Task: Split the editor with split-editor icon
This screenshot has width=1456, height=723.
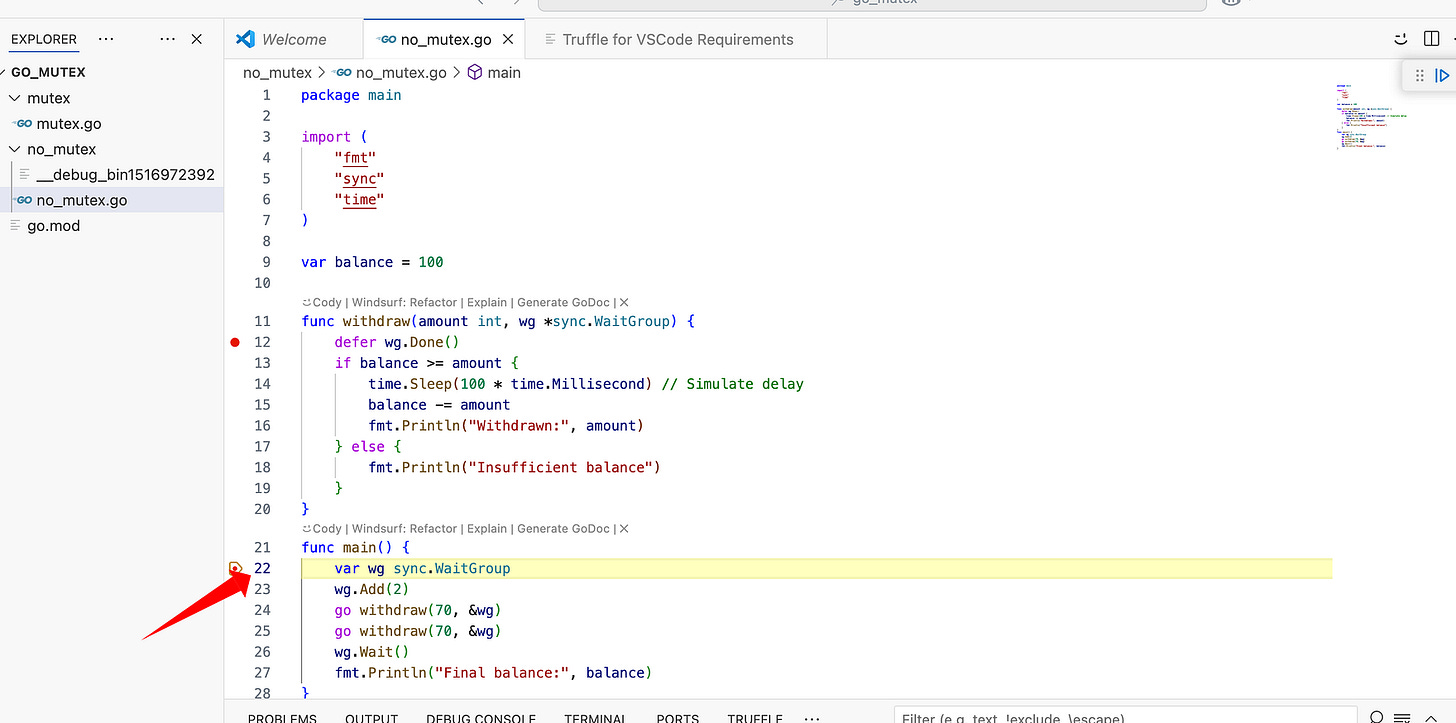Action: tap(1432, 39)
